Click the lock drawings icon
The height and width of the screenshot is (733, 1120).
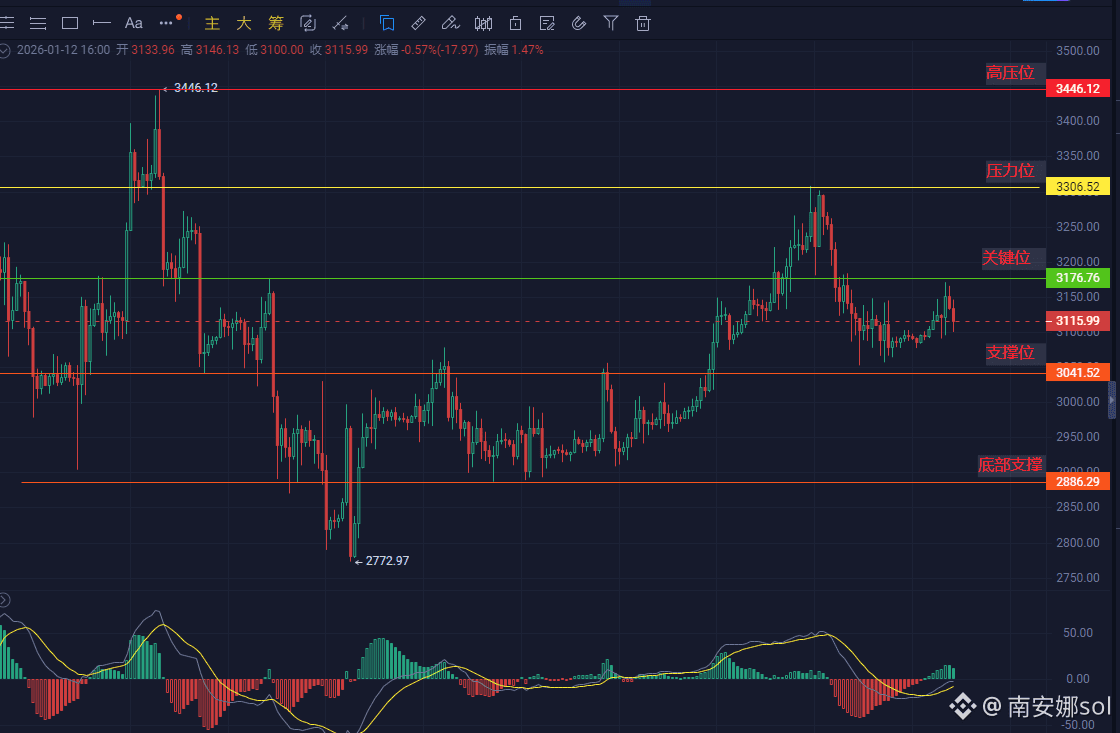click(515, 24)
